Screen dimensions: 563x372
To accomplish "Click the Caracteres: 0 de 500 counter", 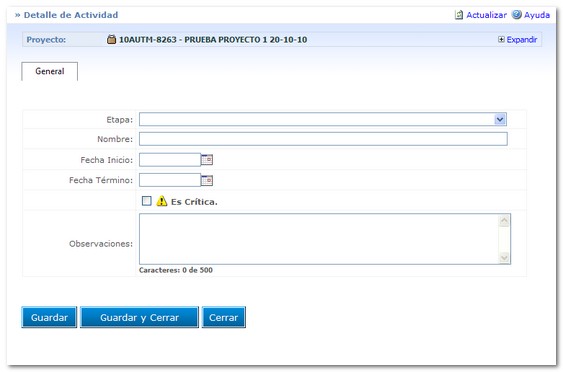I will coord(176,270).
